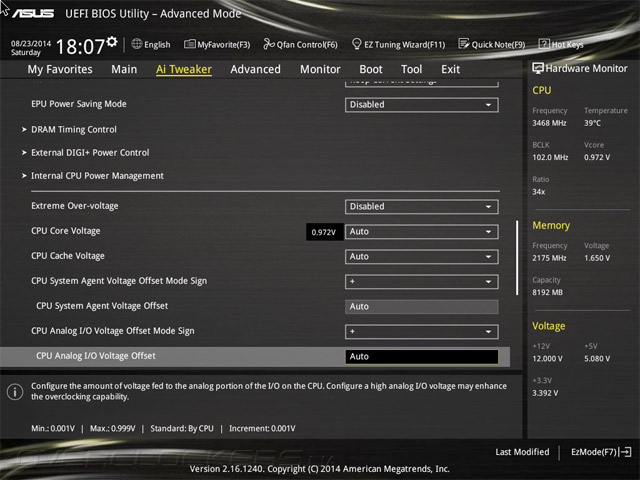This screenshot has height=480, width=640.
Task: Select CPU Cache Voltage label
Action: point(68,256)
